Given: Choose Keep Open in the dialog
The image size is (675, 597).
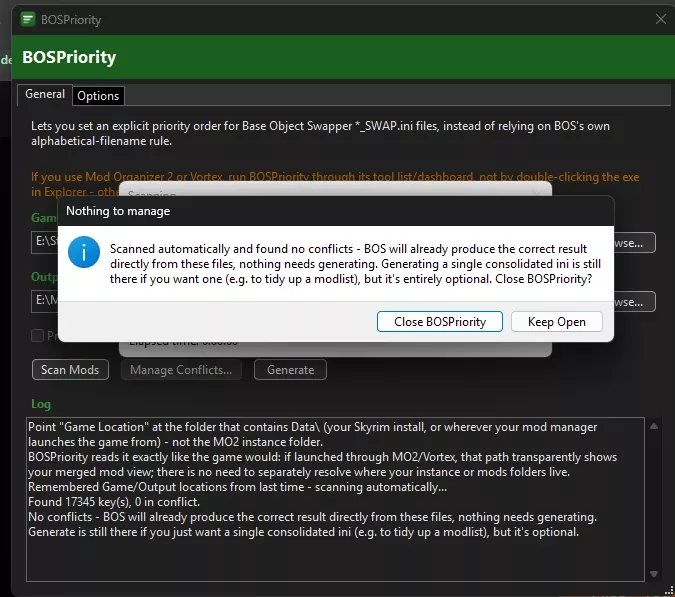Looking at the screenshot, I should click(x=556, y=322).
